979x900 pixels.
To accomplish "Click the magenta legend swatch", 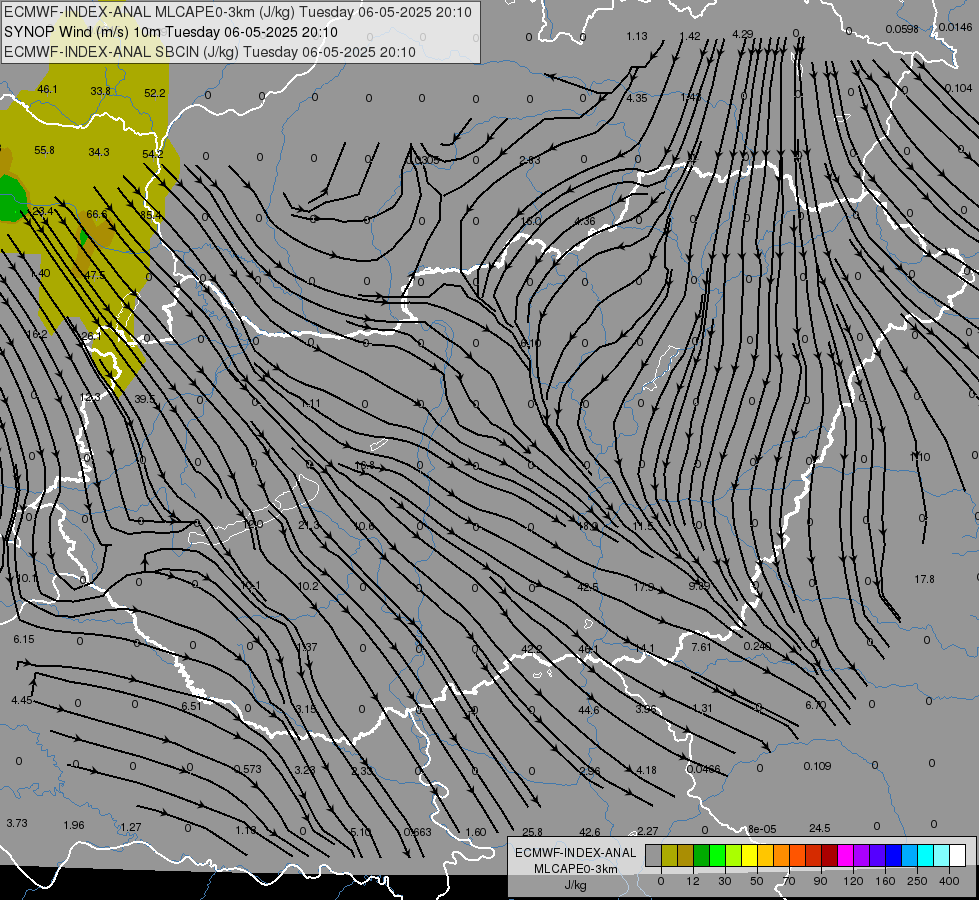I will 845,855.
